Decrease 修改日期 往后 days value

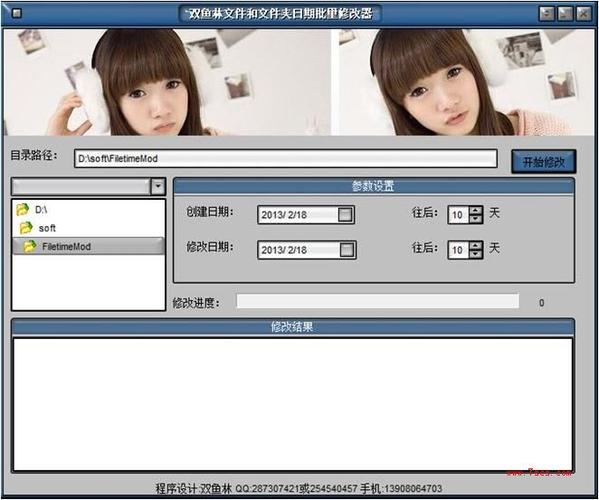click(x=476, y=254)
